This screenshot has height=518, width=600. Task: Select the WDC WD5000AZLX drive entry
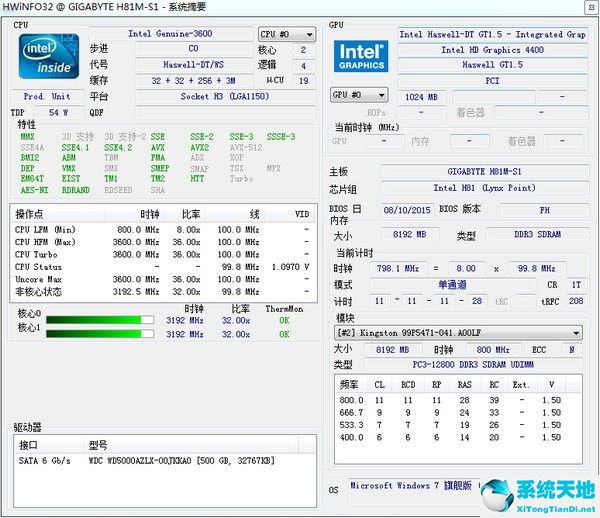(165, 460)
